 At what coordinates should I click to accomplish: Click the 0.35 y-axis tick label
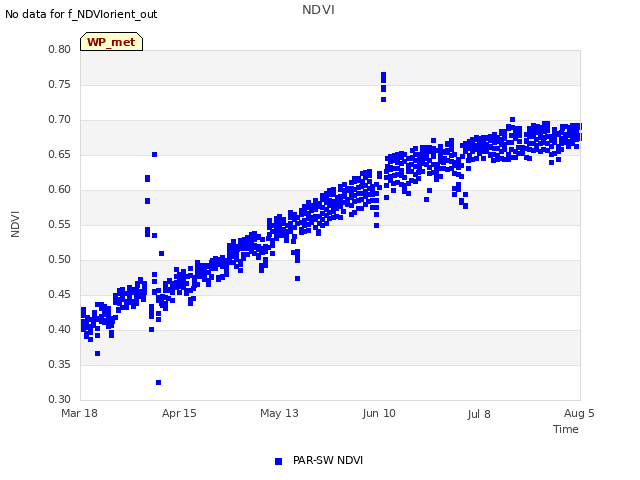point(60,364)
